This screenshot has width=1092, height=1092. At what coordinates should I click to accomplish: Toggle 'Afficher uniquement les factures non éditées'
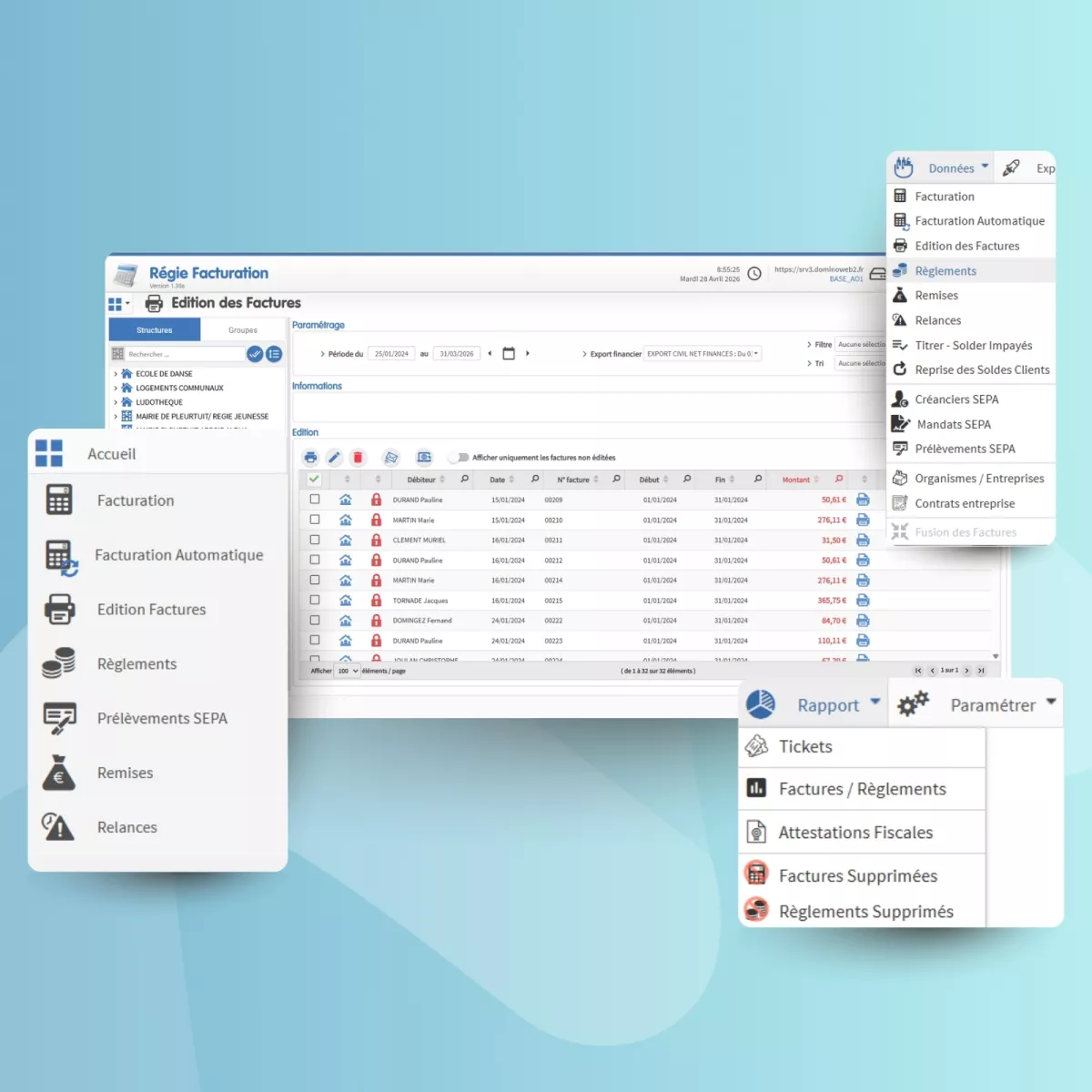point(459,458)
